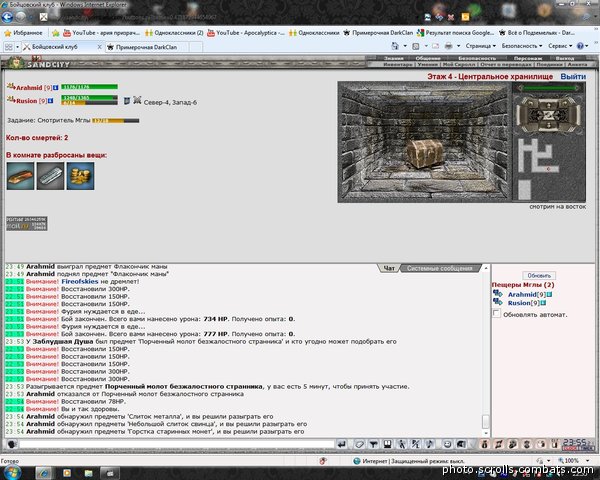Open Поединки submenu link
This screenshot has height=480, width=600.
click(549, 65)
